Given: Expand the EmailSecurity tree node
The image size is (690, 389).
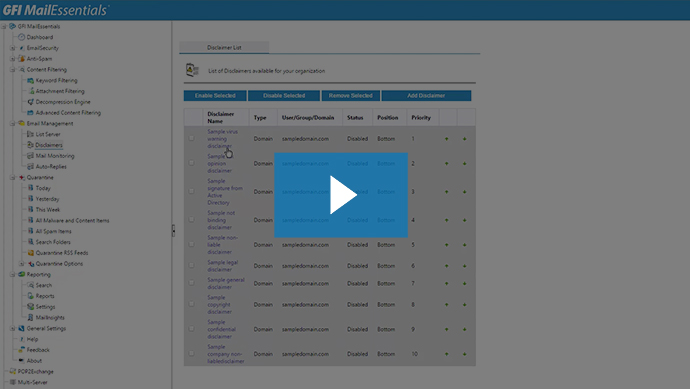Looking at the screenshot, I should 12,48.
